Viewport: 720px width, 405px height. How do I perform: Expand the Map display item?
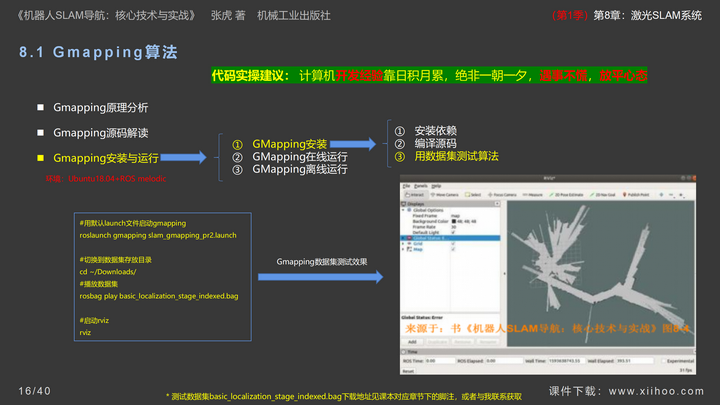(404, 249)
